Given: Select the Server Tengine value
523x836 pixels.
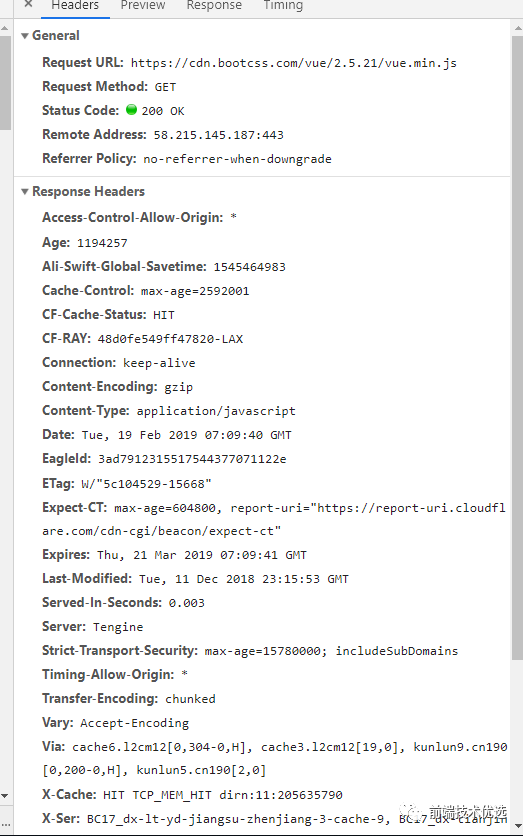Looking at the screenshot, I should 118,627.
